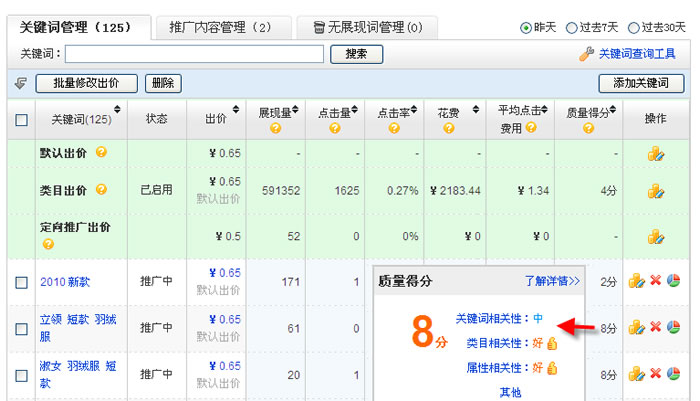This screenshot has width=700, height=401.
Task: Click help icon beside 默认出价 label
Action: click(101, 153)
